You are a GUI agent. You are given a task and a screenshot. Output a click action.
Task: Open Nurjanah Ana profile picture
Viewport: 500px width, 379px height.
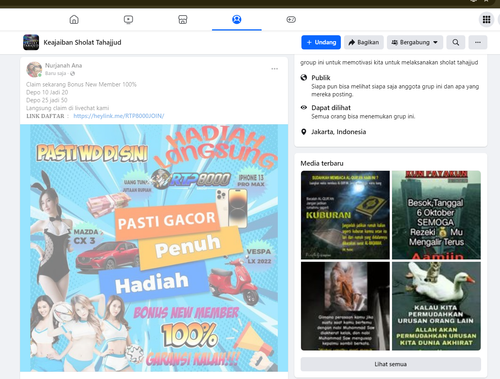click(x=34, y=69)
